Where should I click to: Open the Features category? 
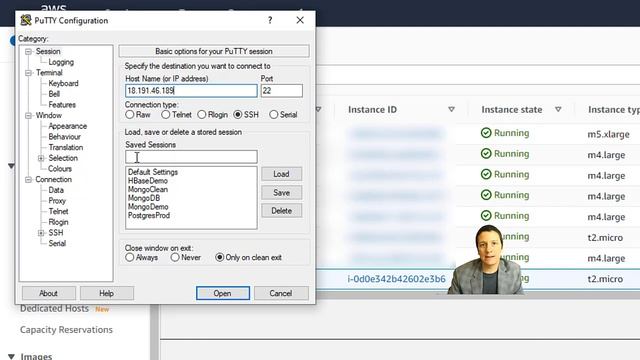[x=62, y=105]
